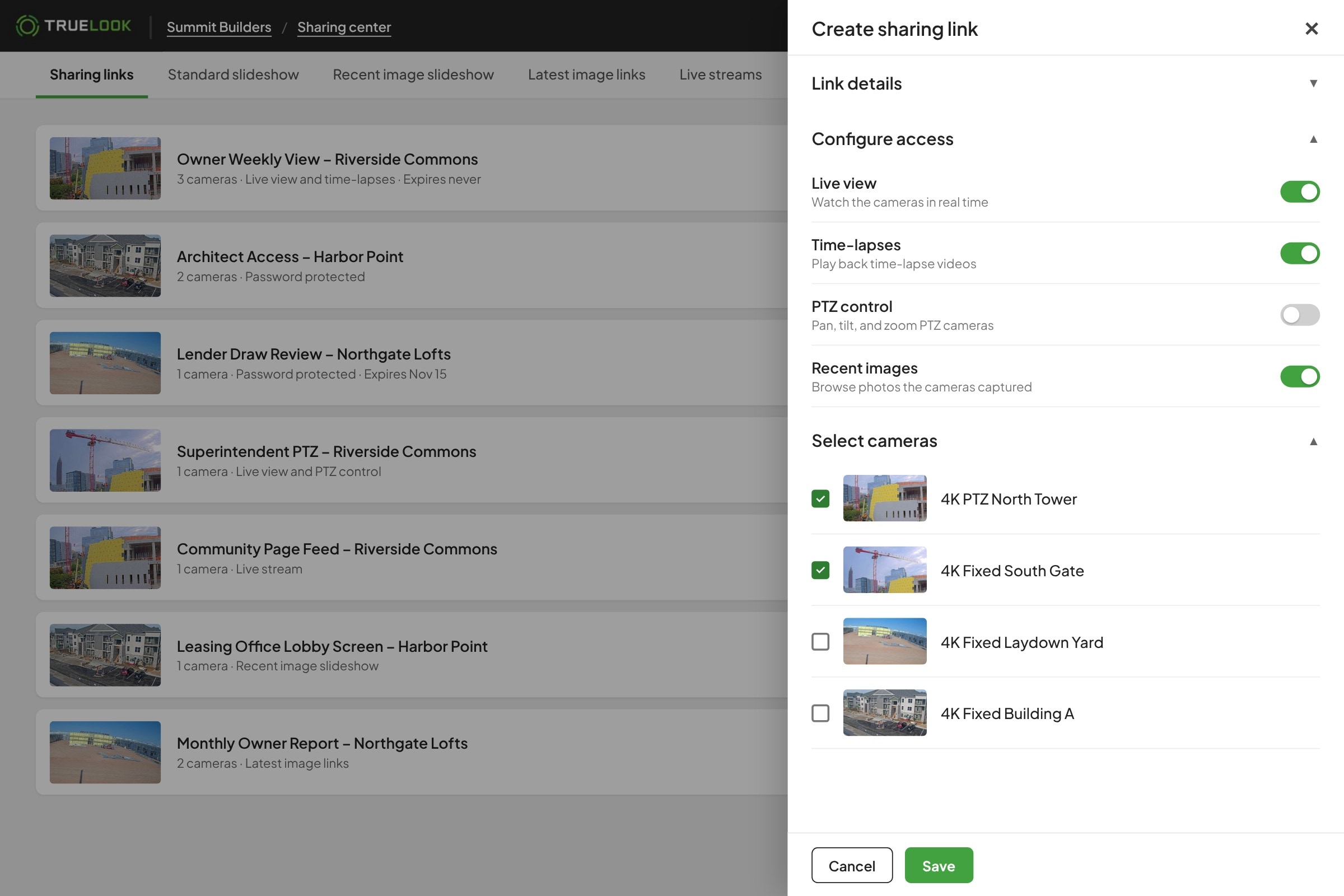Click the 4K Fixed Laydown Yard thumbnail
1344x896 pixels.
coord(885,641)
